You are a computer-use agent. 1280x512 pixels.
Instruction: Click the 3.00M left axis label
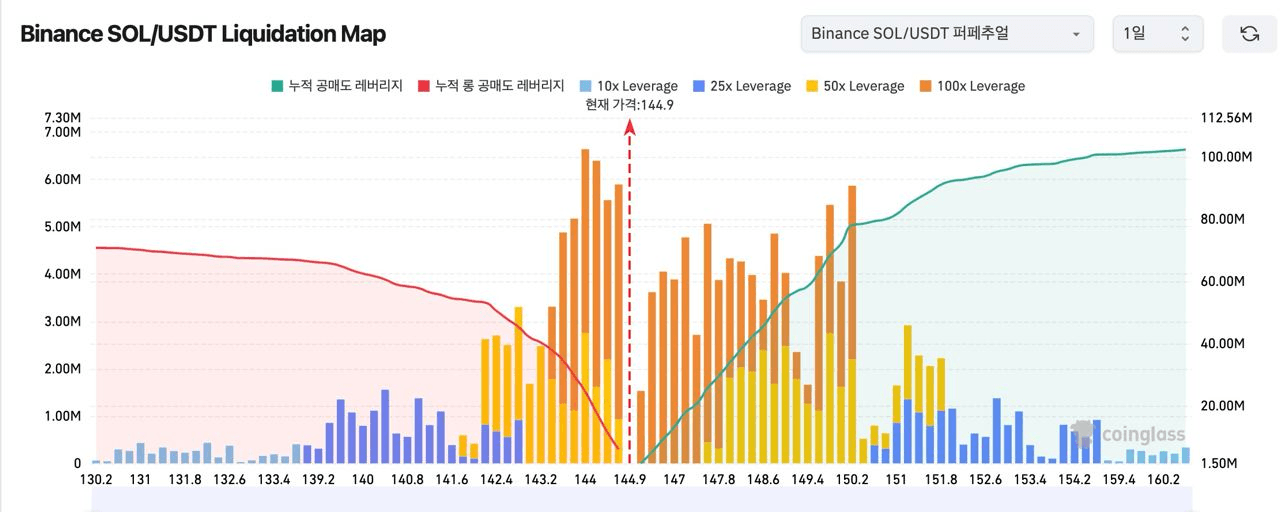pos(62,322)
